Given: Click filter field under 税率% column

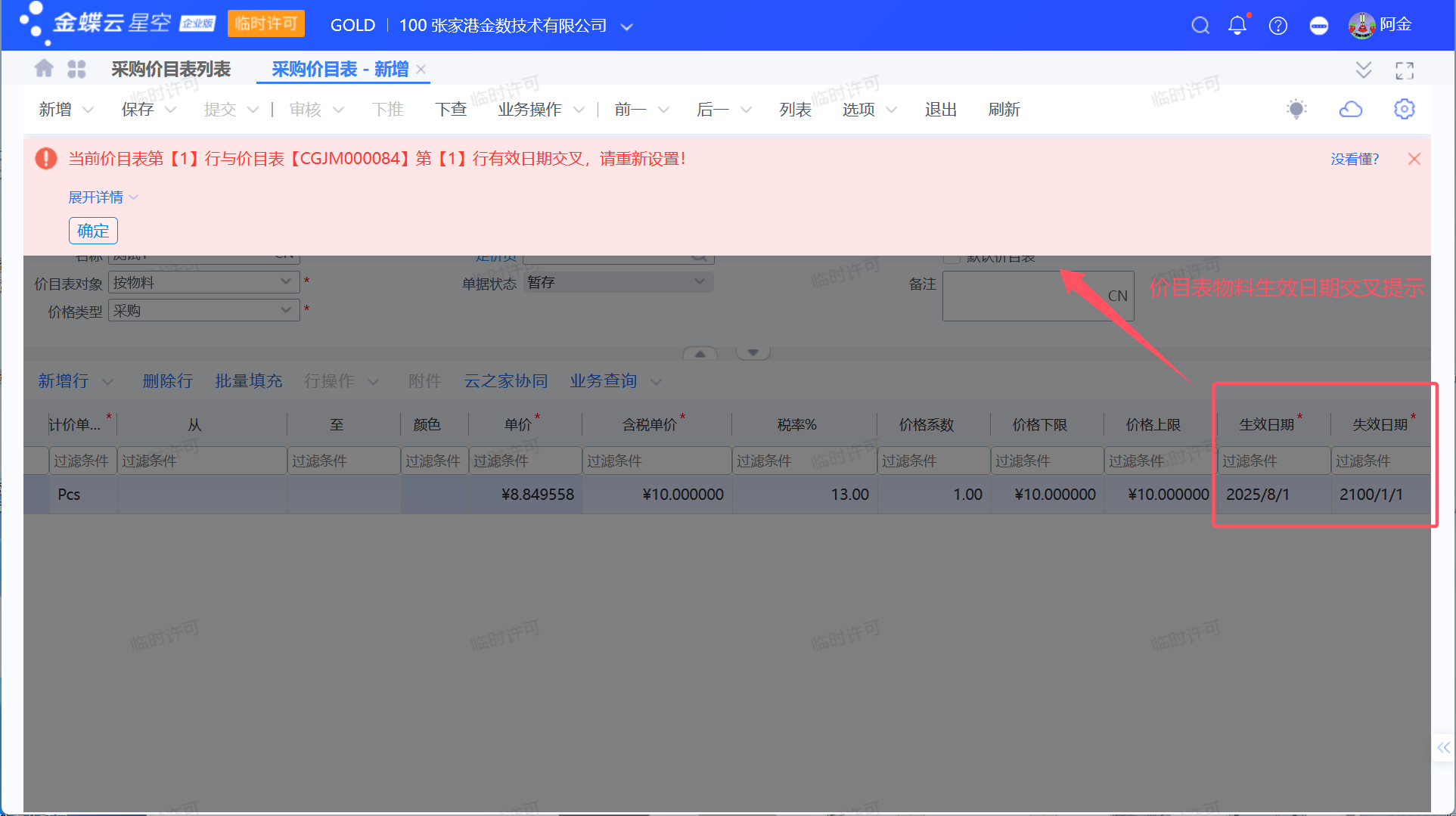Looking at the screenshot, I should click(804, 461).
